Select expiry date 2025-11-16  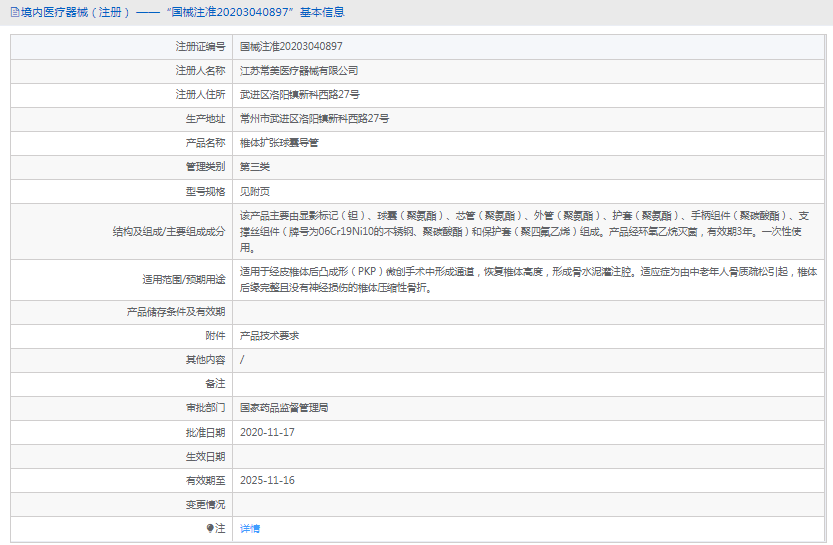[x=267, y=480]
